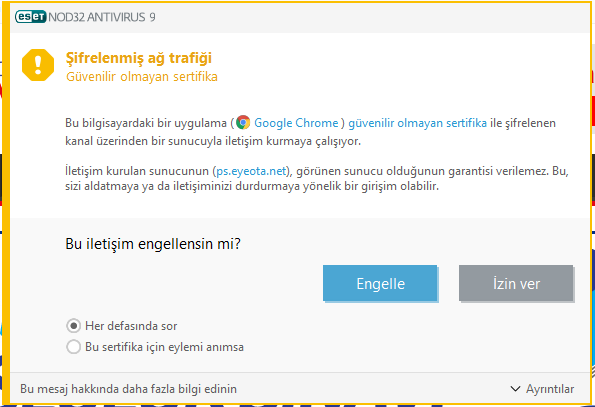Follow the ps.eyeota.net server link

251,171
